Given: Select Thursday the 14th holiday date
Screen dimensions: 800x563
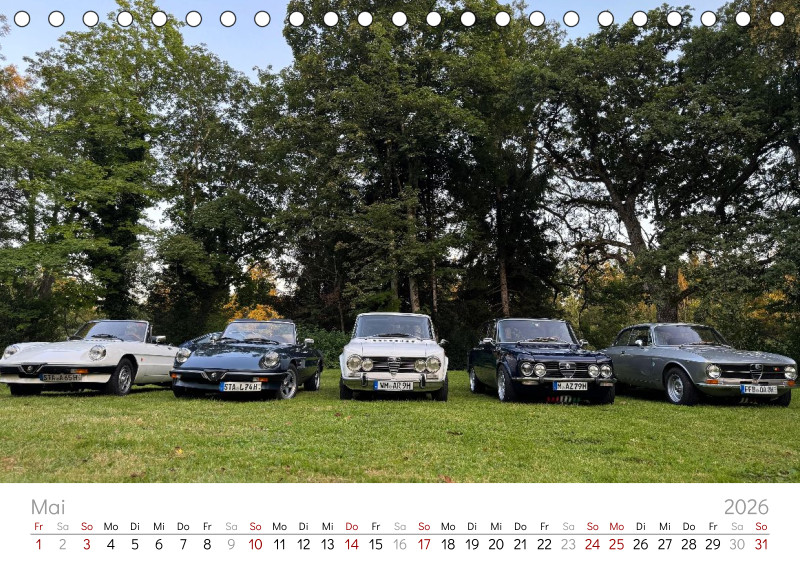Looking at the screenshot, I should pos(351,545).
